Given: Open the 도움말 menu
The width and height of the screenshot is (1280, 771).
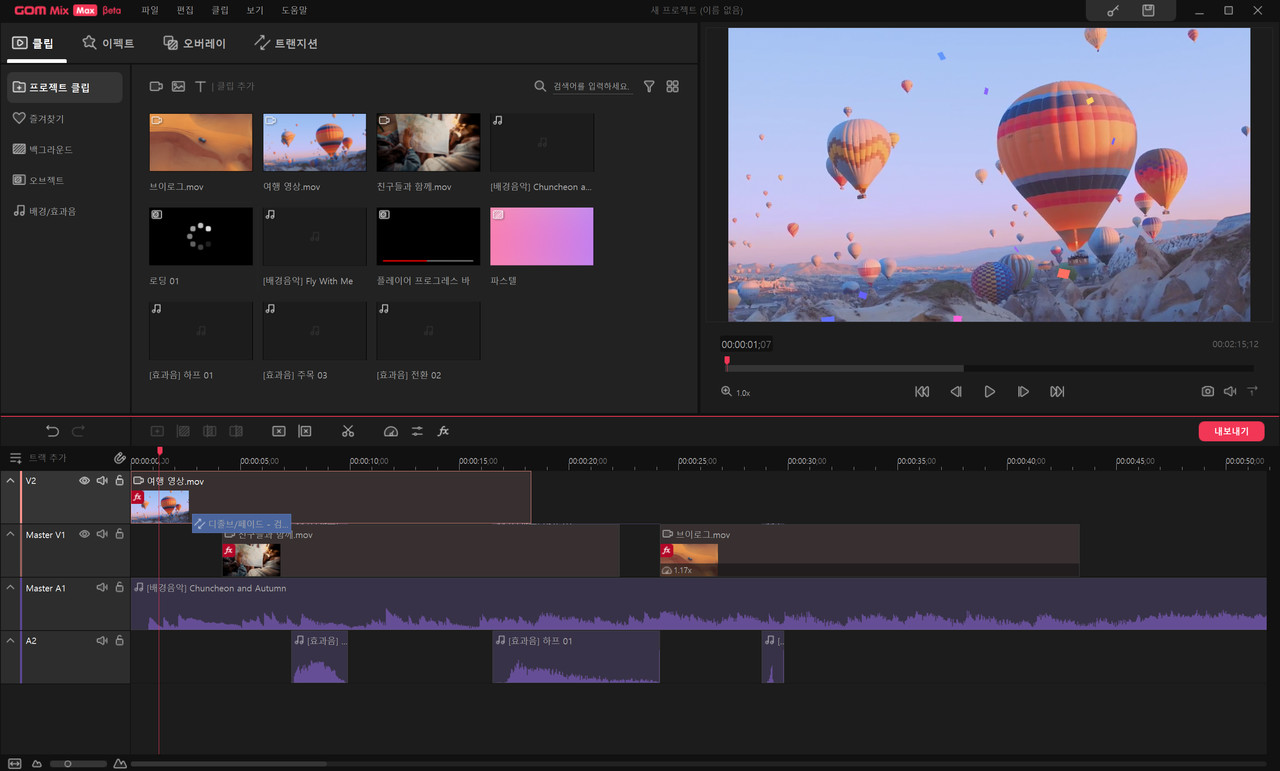Looking at the screenshot, I should pyautogui.click(x=294, y=10).
